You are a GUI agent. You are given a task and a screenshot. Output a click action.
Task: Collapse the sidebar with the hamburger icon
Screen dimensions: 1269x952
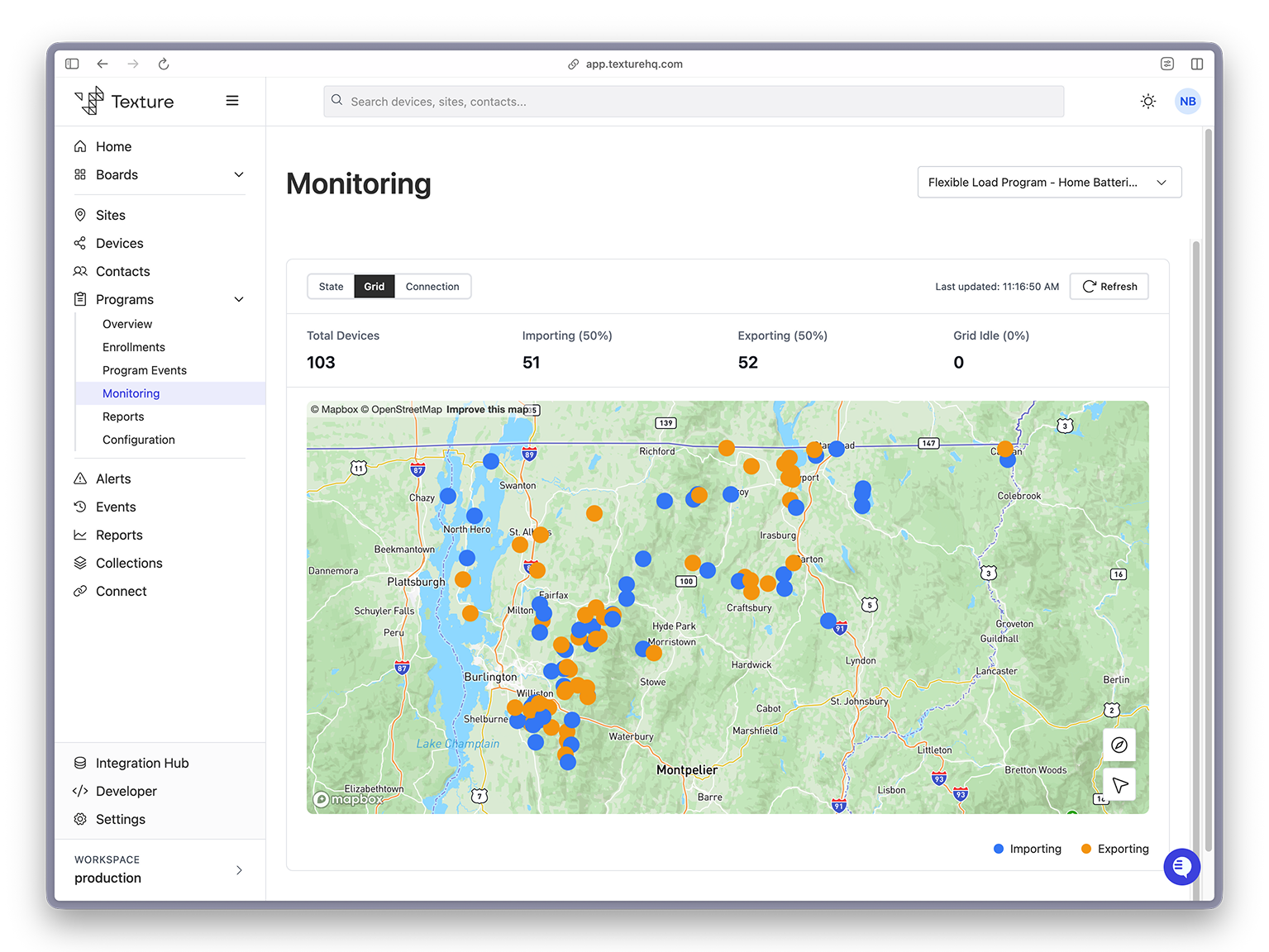click(x=232, y=100)
